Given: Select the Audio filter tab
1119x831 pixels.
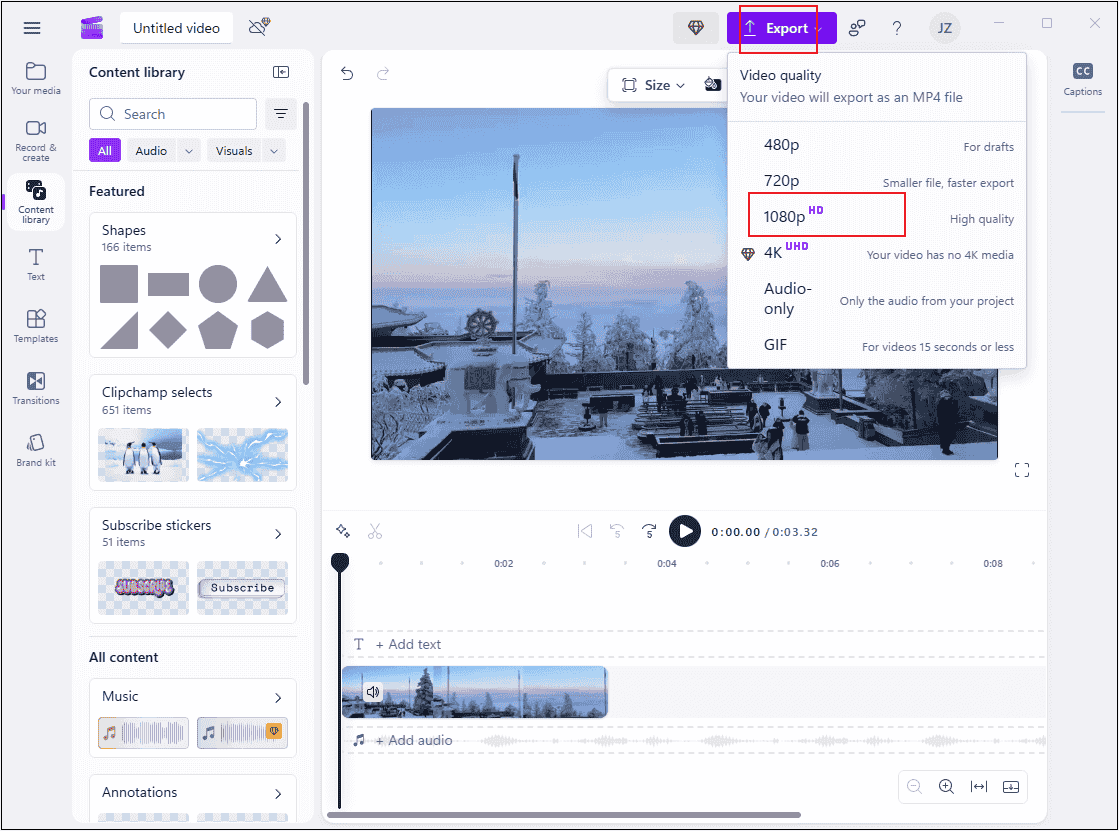Looking at the screenshot, I should (151, 151).
